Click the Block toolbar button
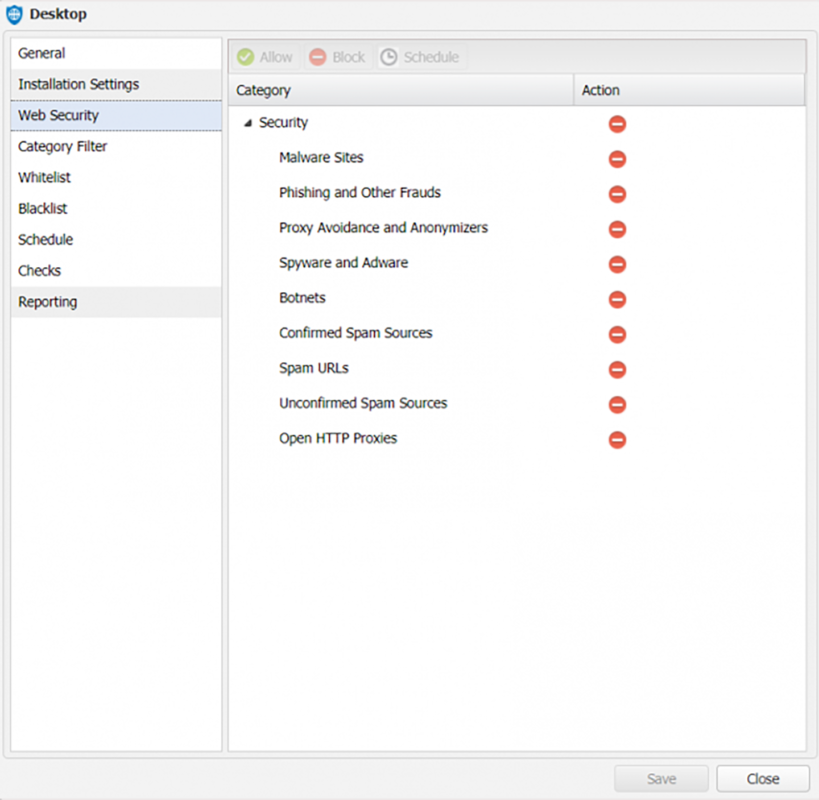Image resolution: width=819 pixels, height=800 pixels. click(x=337, y=57)
